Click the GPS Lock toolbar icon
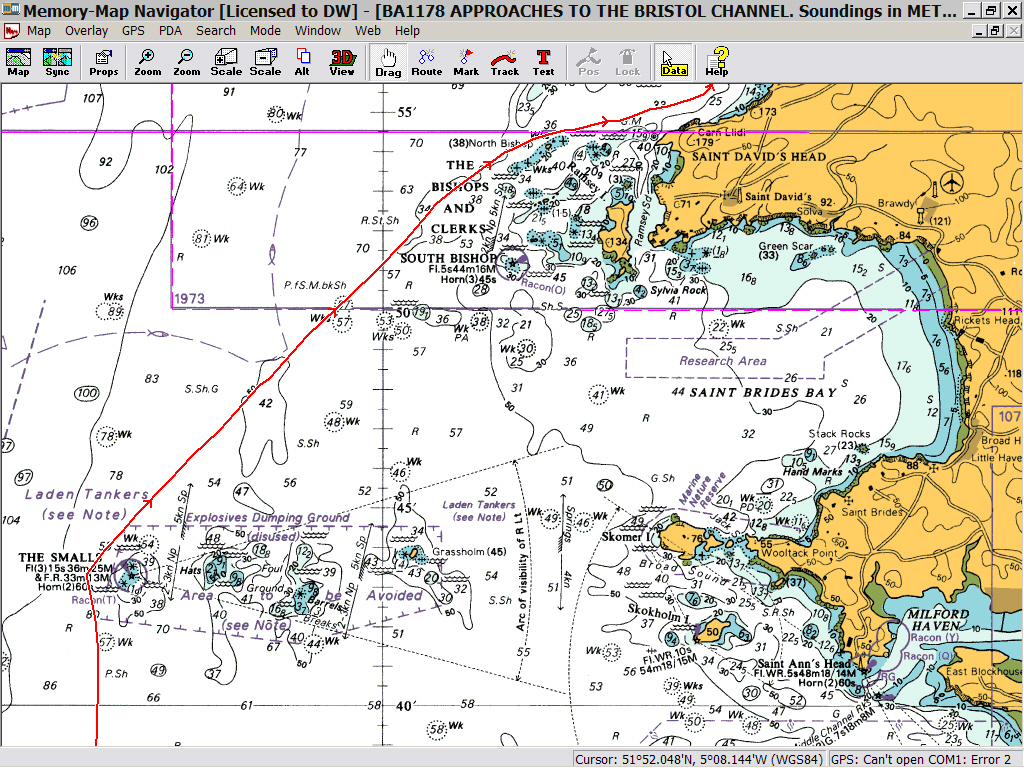Viewport: 1024px width, 768px height. click(628, 63)
